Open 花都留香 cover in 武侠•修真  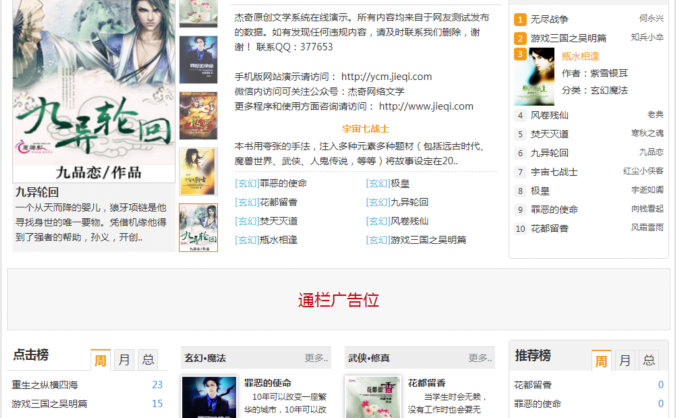point(373,397)
